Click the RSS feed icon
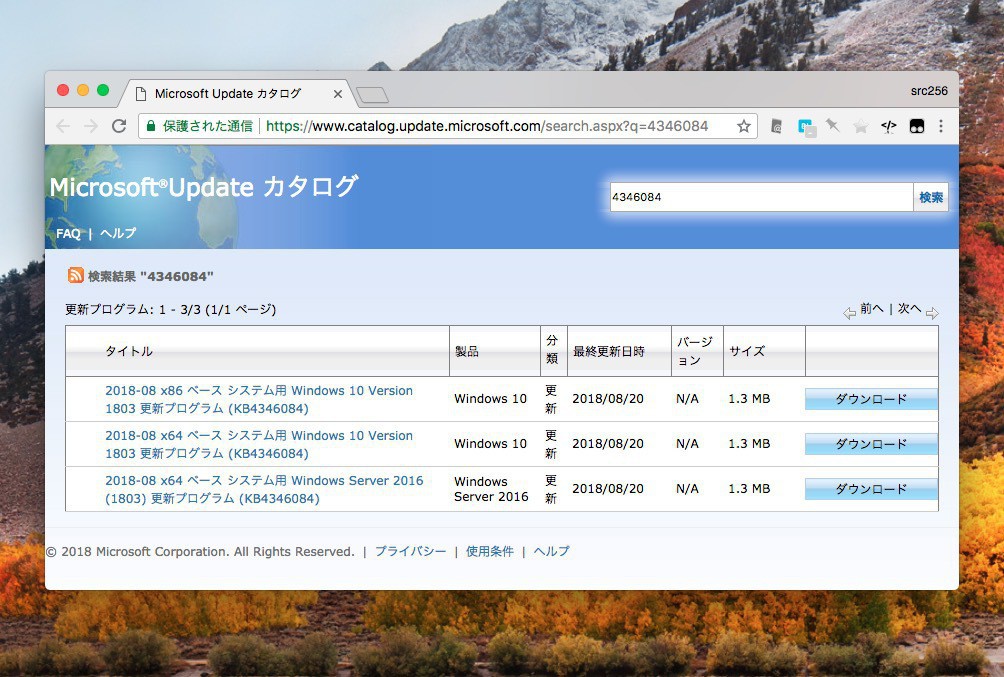The height and width of the screenshot is (677, 1004). [76, 275]
